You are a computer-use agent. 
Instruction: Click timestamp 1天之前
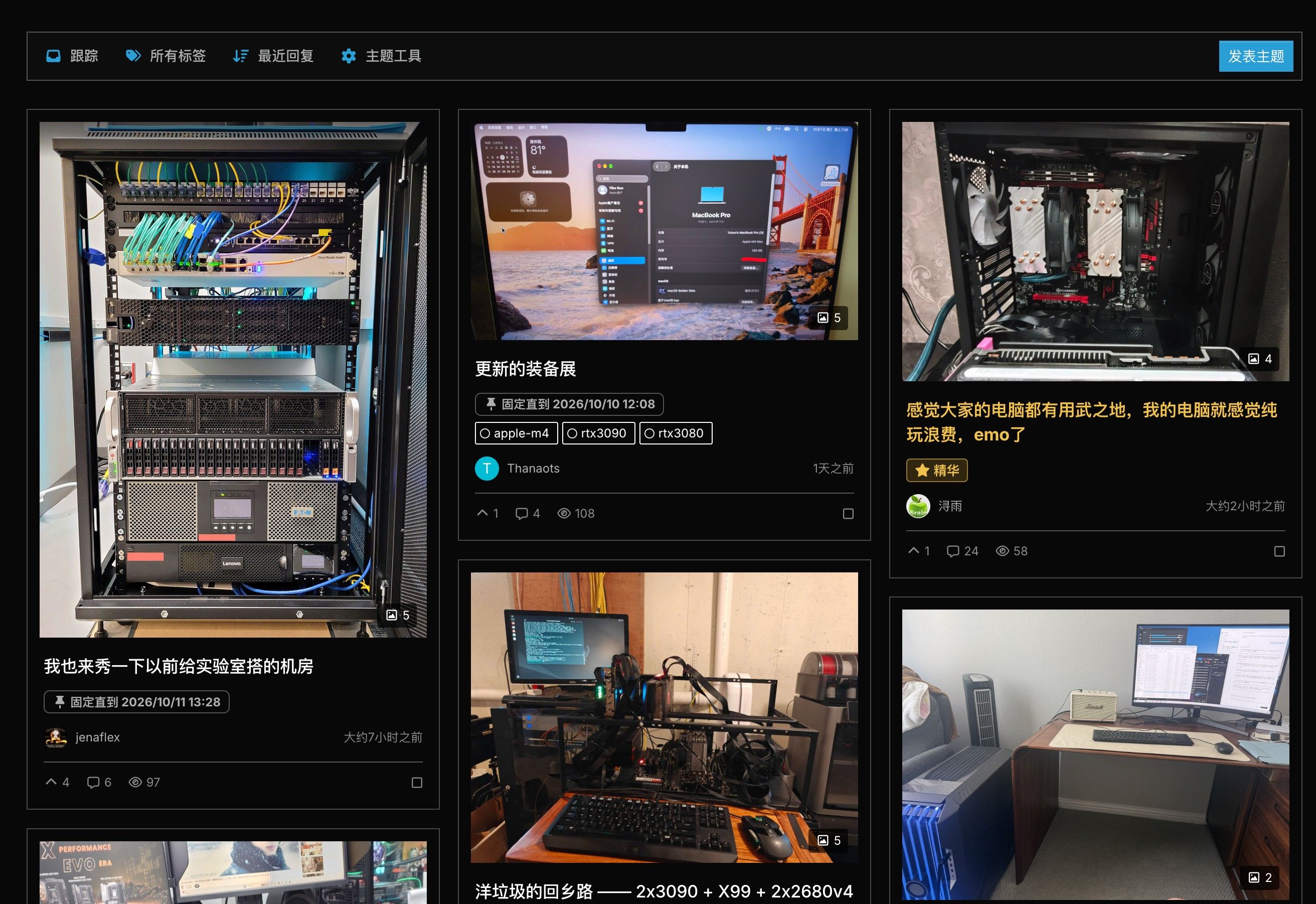(833, 469)
